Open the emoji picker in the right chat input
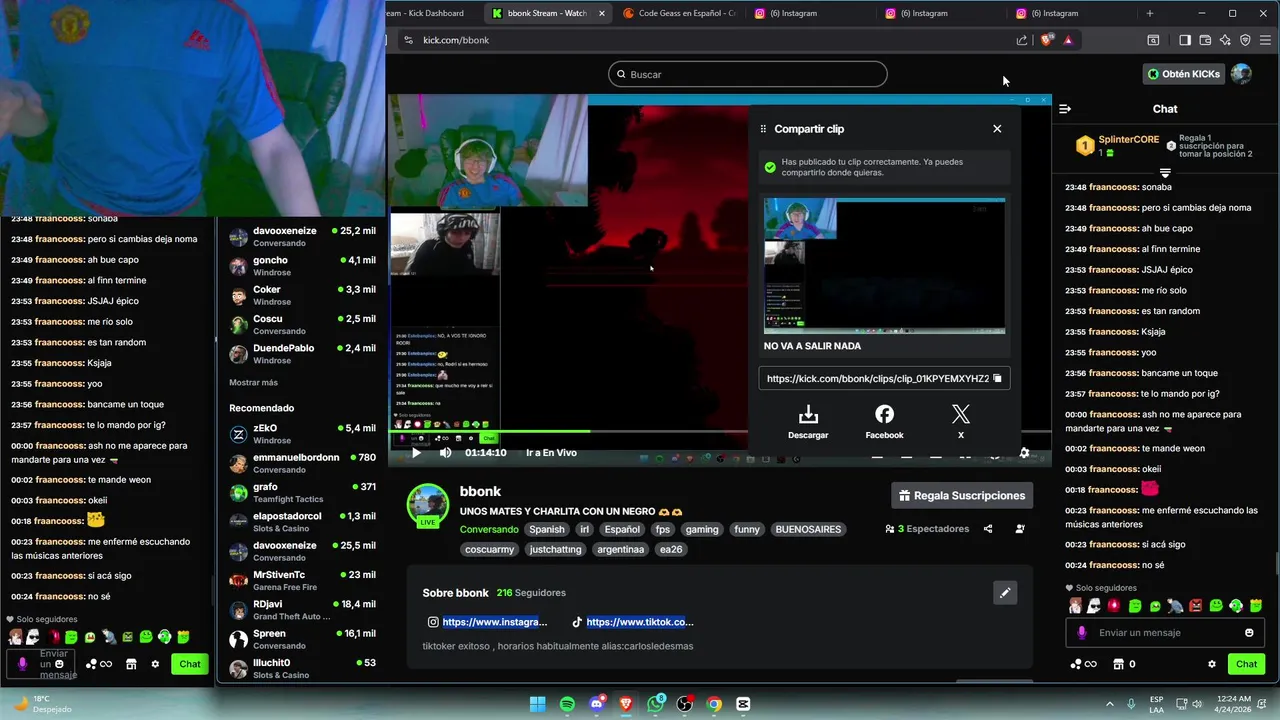Image resolution: width=1280 pixels, height=720 pixels. (1249, 633)
